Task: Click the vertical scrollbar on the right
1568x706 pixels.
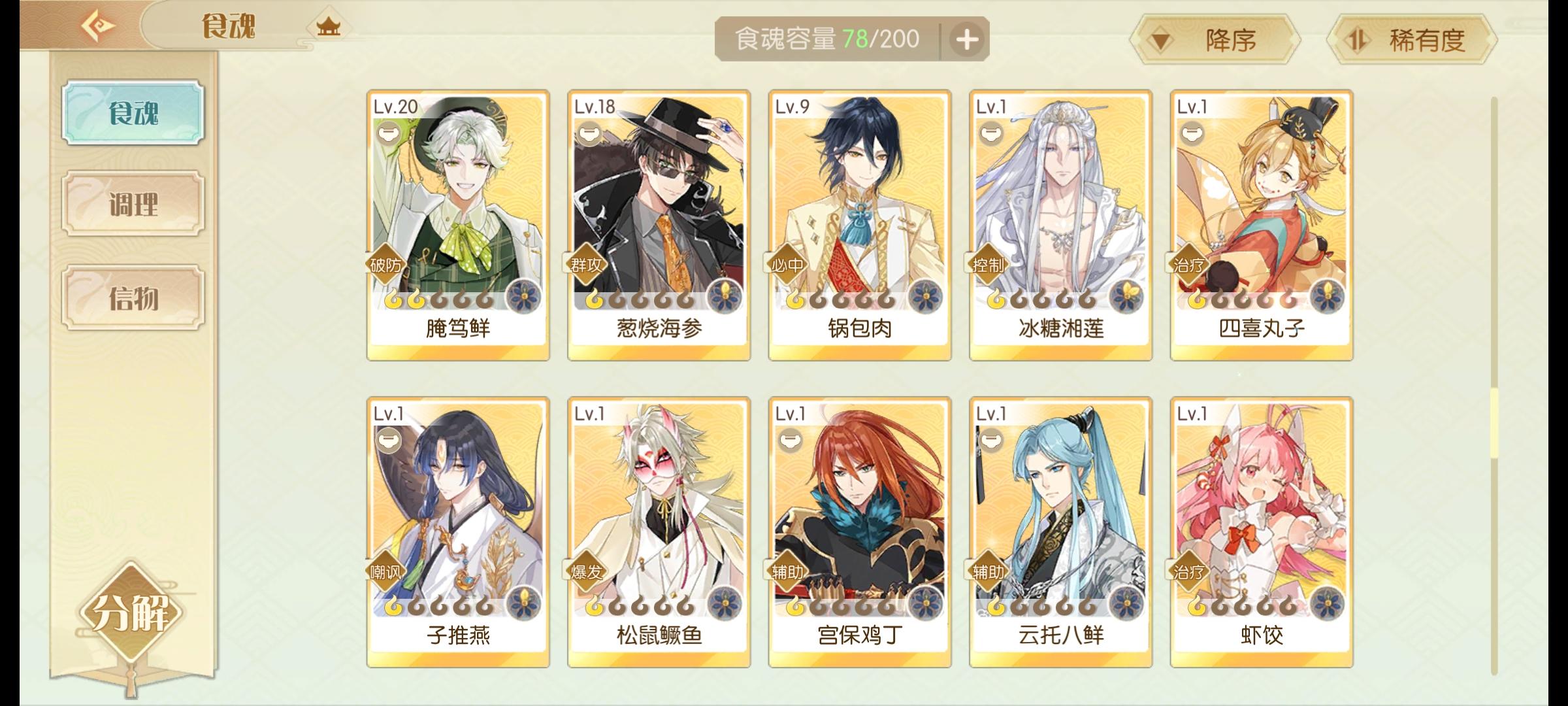Action: [1494, 386]
